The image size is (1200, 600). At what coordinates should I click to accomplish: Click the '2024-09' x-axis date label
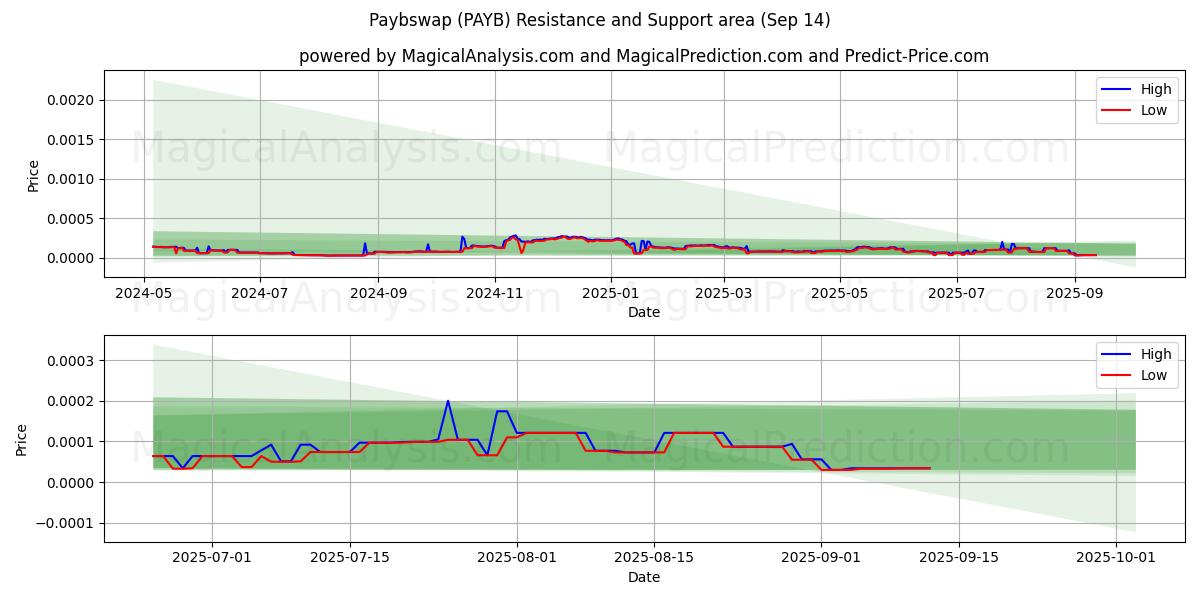(378, 294)
